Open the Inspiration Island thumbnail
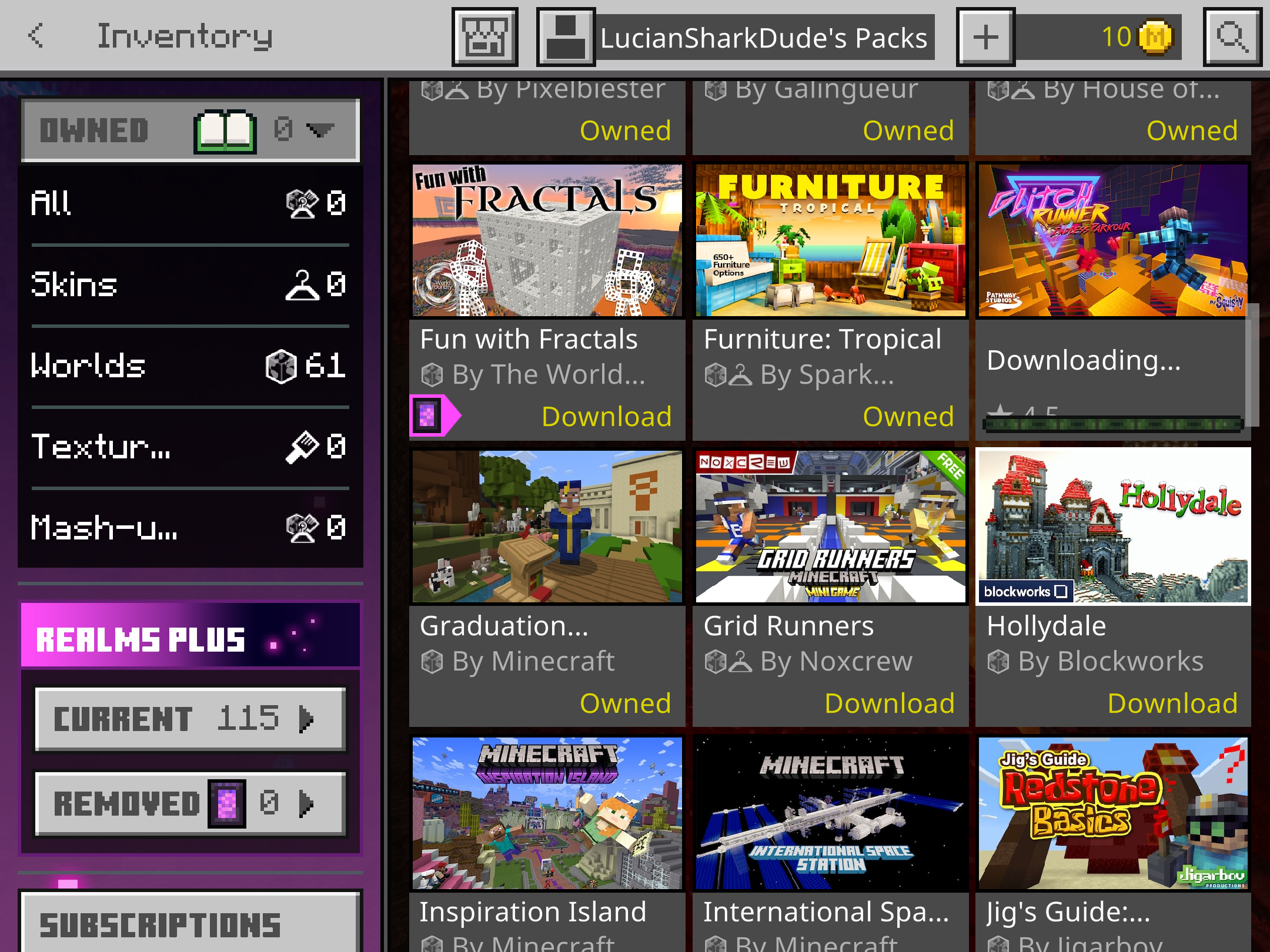The width and height of the screenshot is (1270, 952). [547, 813]
